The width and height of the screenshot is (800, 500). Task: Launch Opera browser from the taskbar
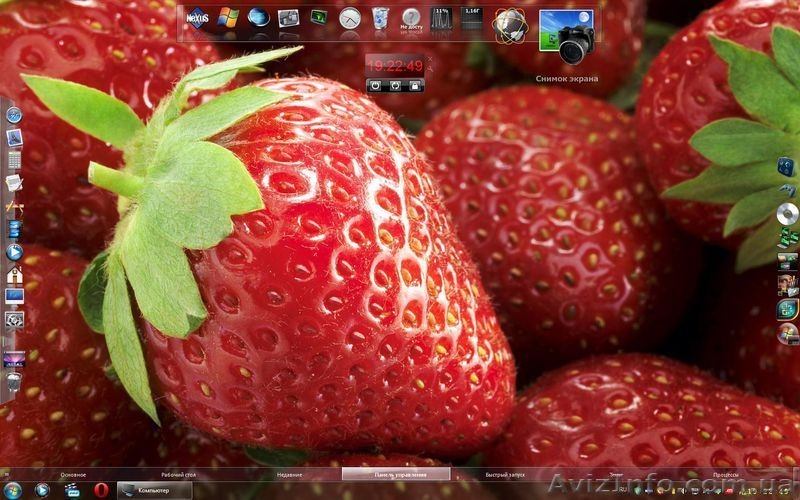coord(101,491)
